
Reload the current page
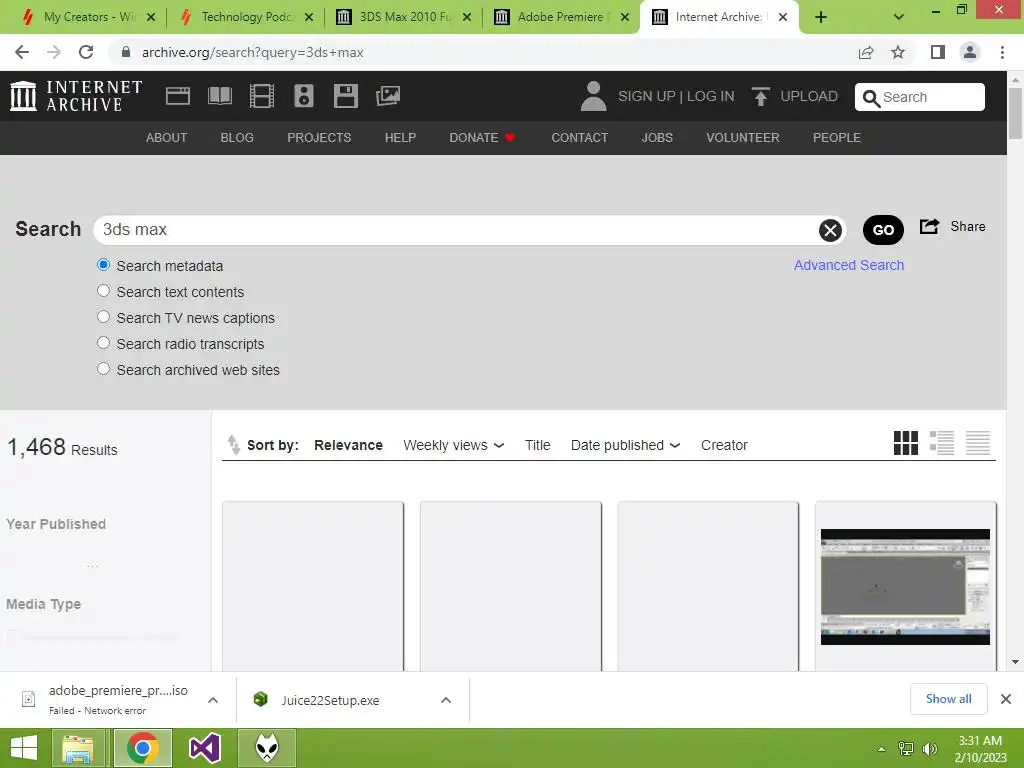tap(86, 52)
